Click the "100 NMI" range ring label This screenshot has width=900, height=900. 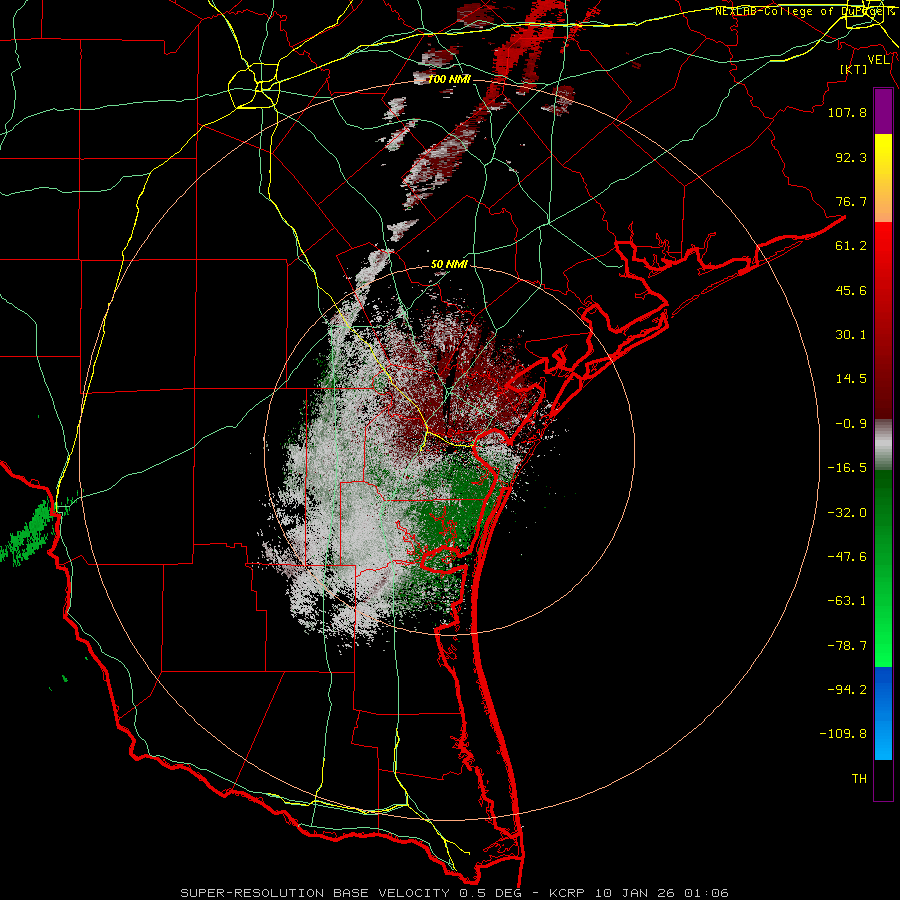click(x=449, y=79)
